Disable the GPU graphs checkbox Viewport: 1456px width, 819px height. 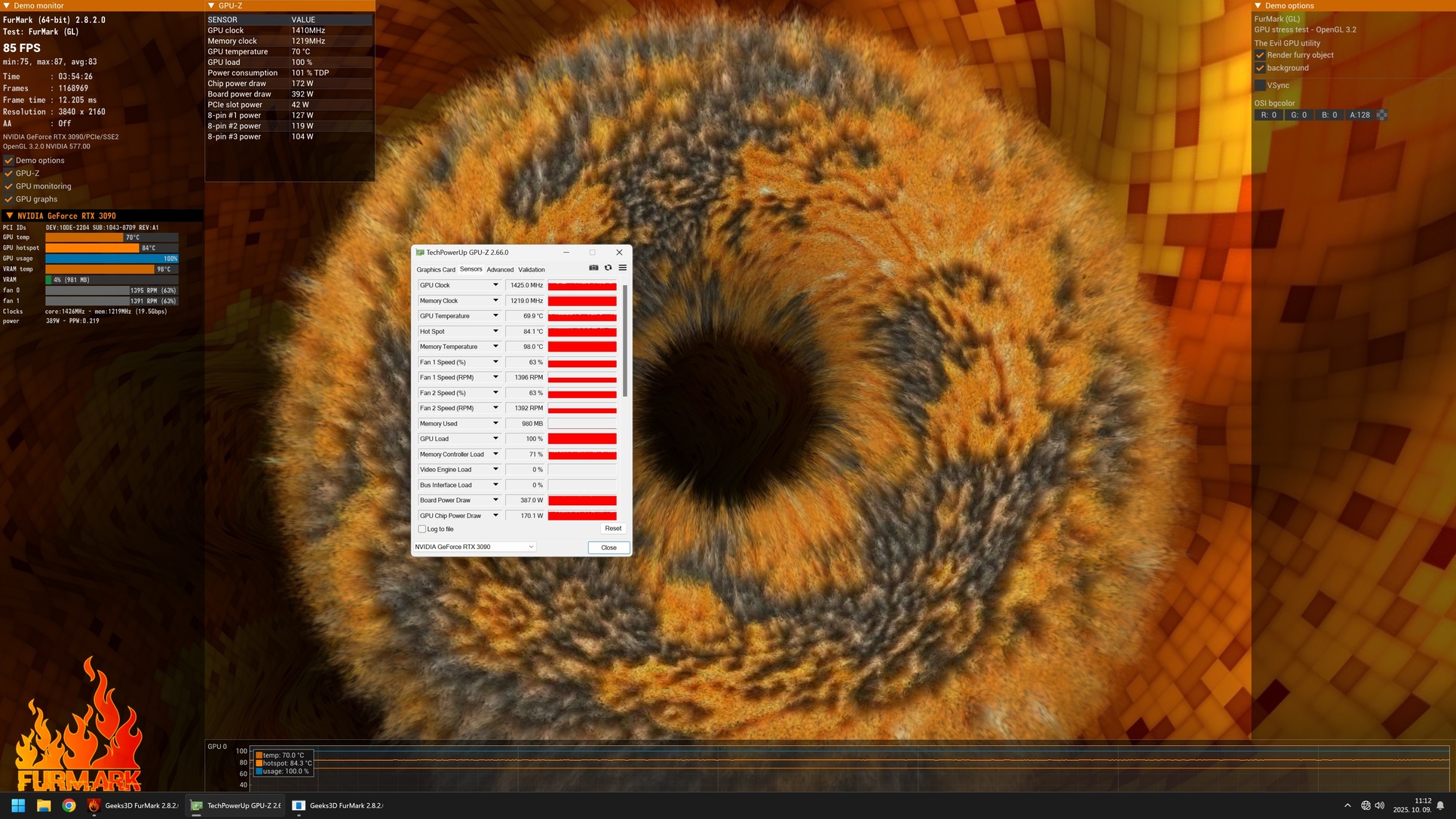click(x=9, y=199)
